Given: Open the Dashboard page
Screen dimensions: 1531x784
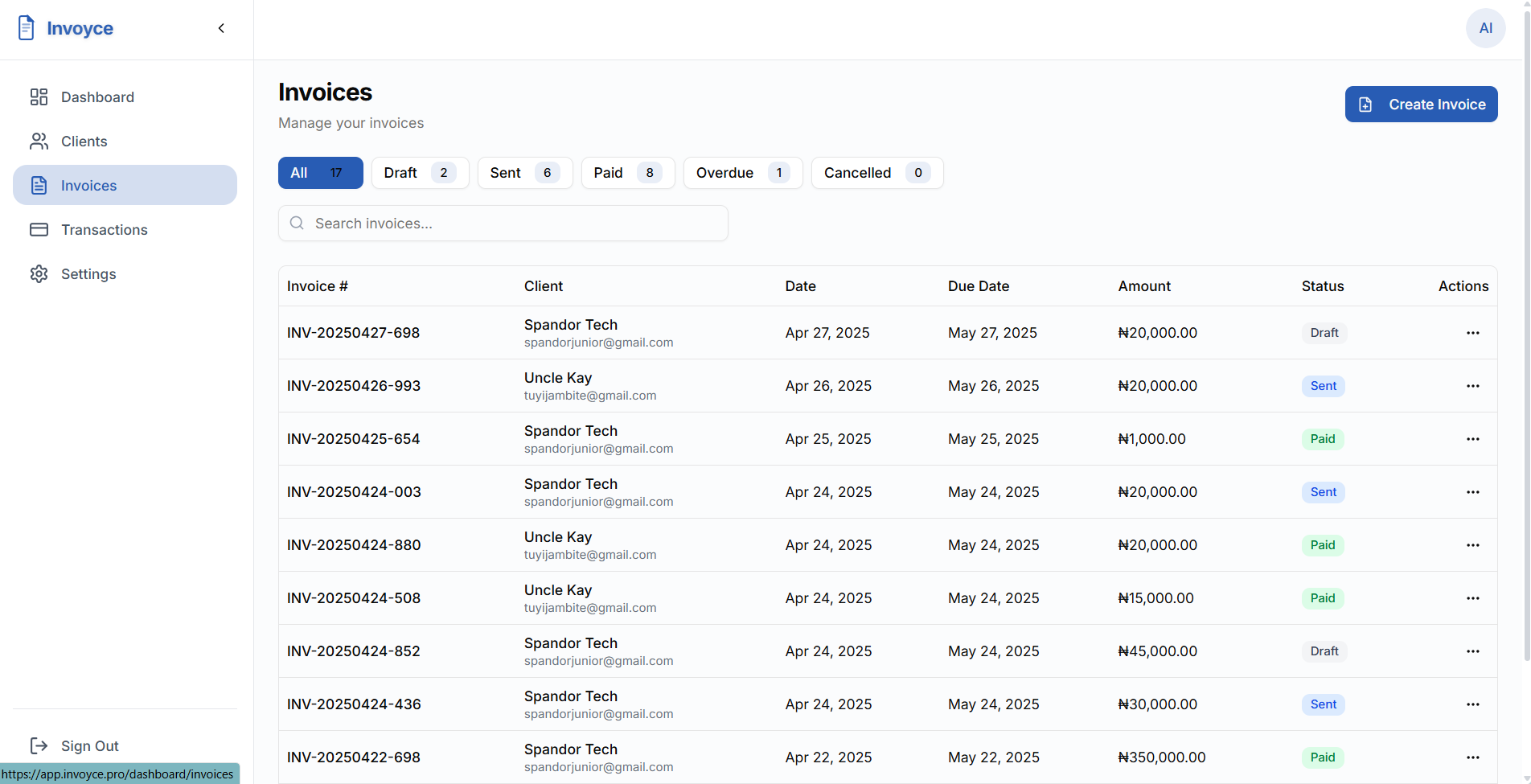Looking at the screenshot, I should [125, 97].
